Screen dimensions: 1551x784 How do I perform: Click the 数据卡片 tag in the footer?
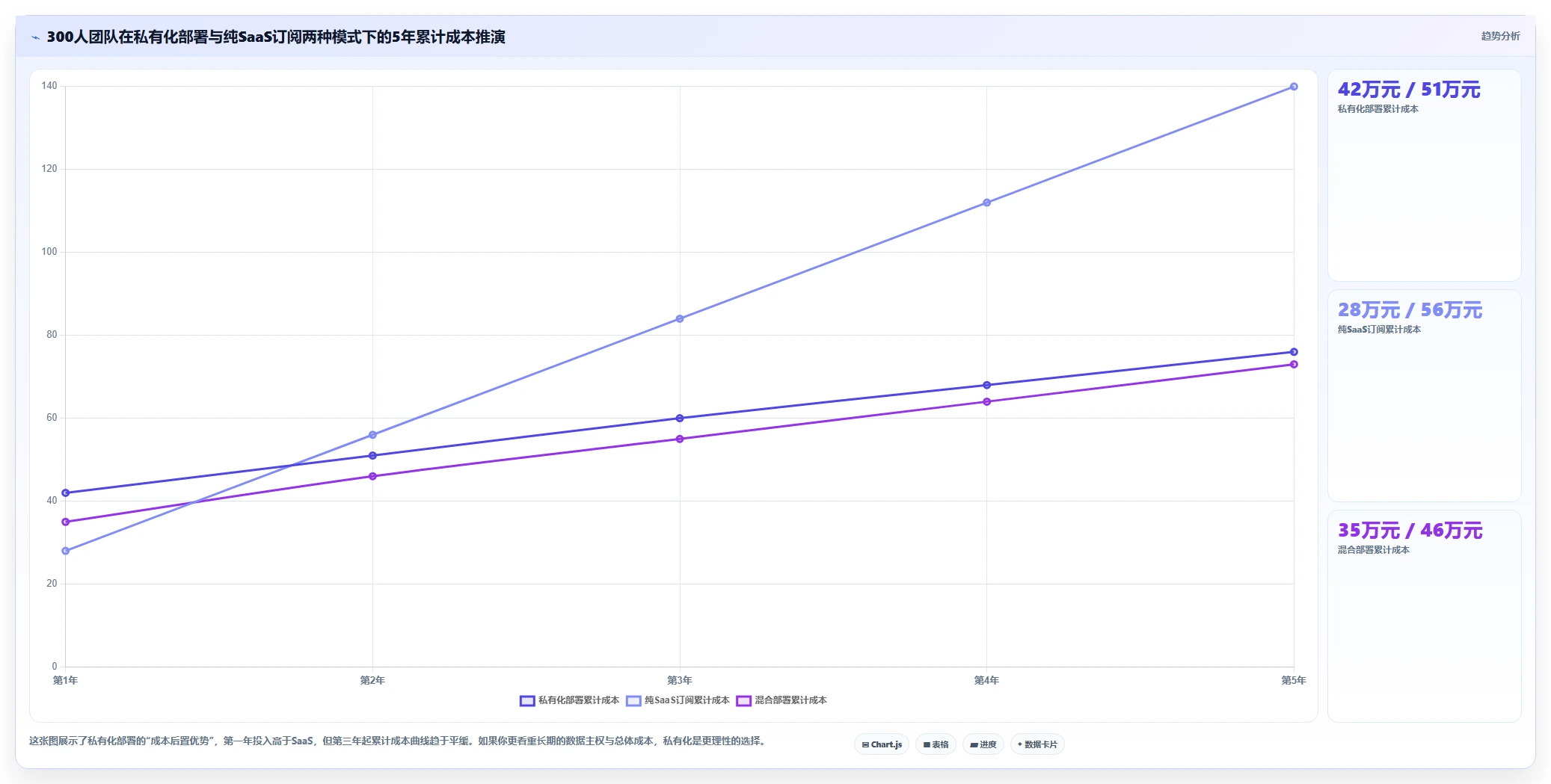(x=1037, y=744)
